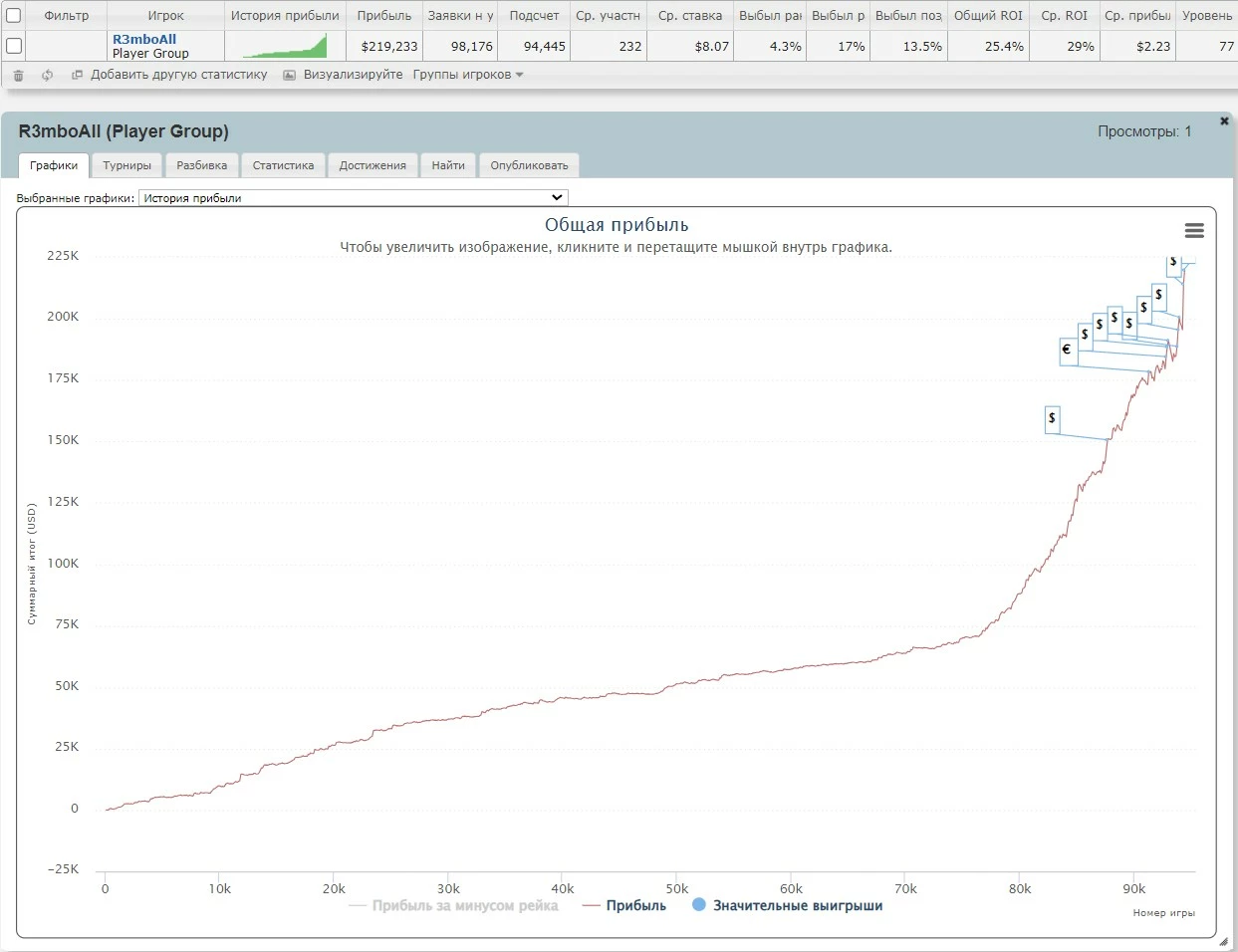Click the lowest dollar win marker

pos(1052,418)
